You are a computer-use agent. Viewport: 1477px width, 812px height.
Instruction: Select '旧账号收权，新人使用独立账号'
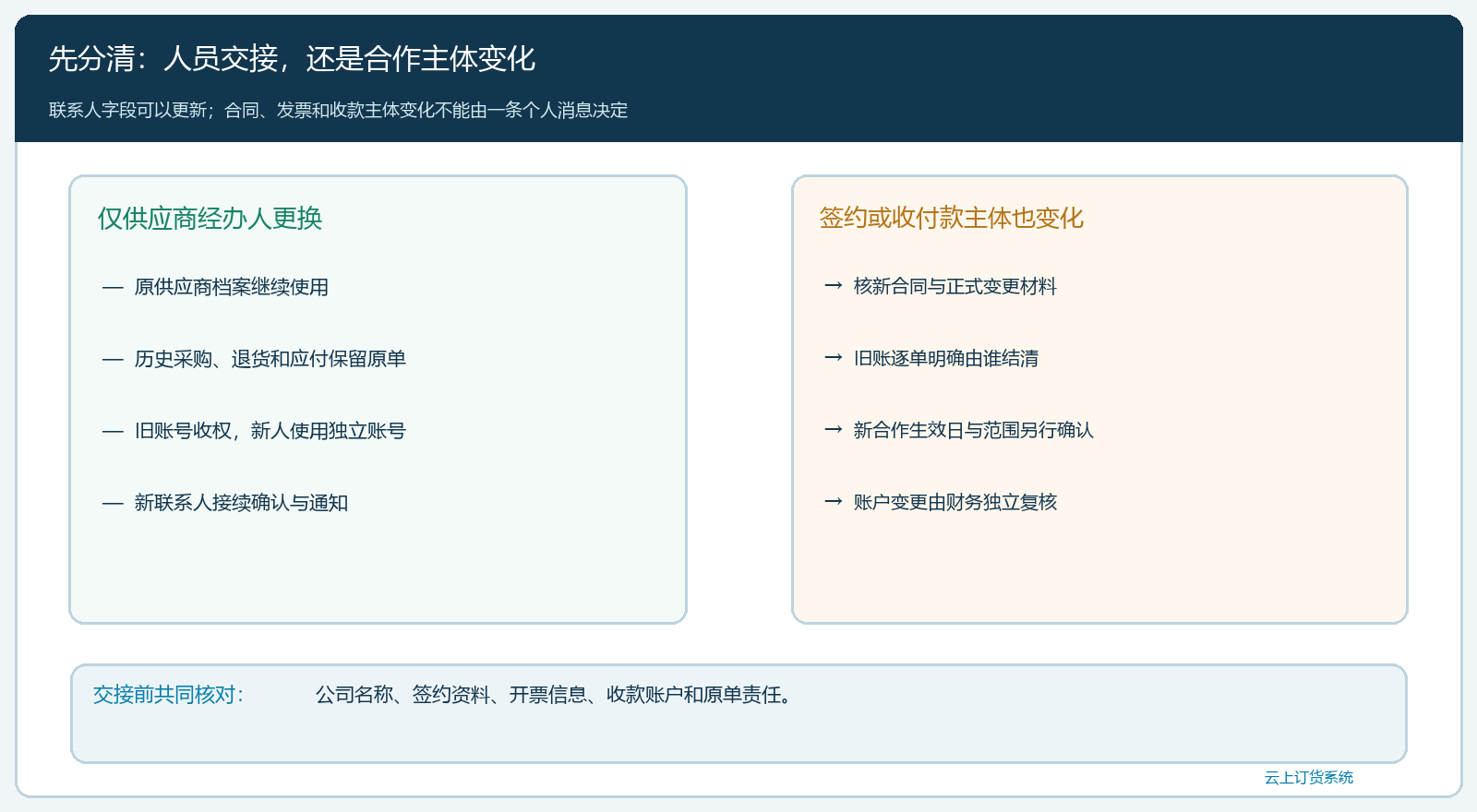click(x=270, y=431)
